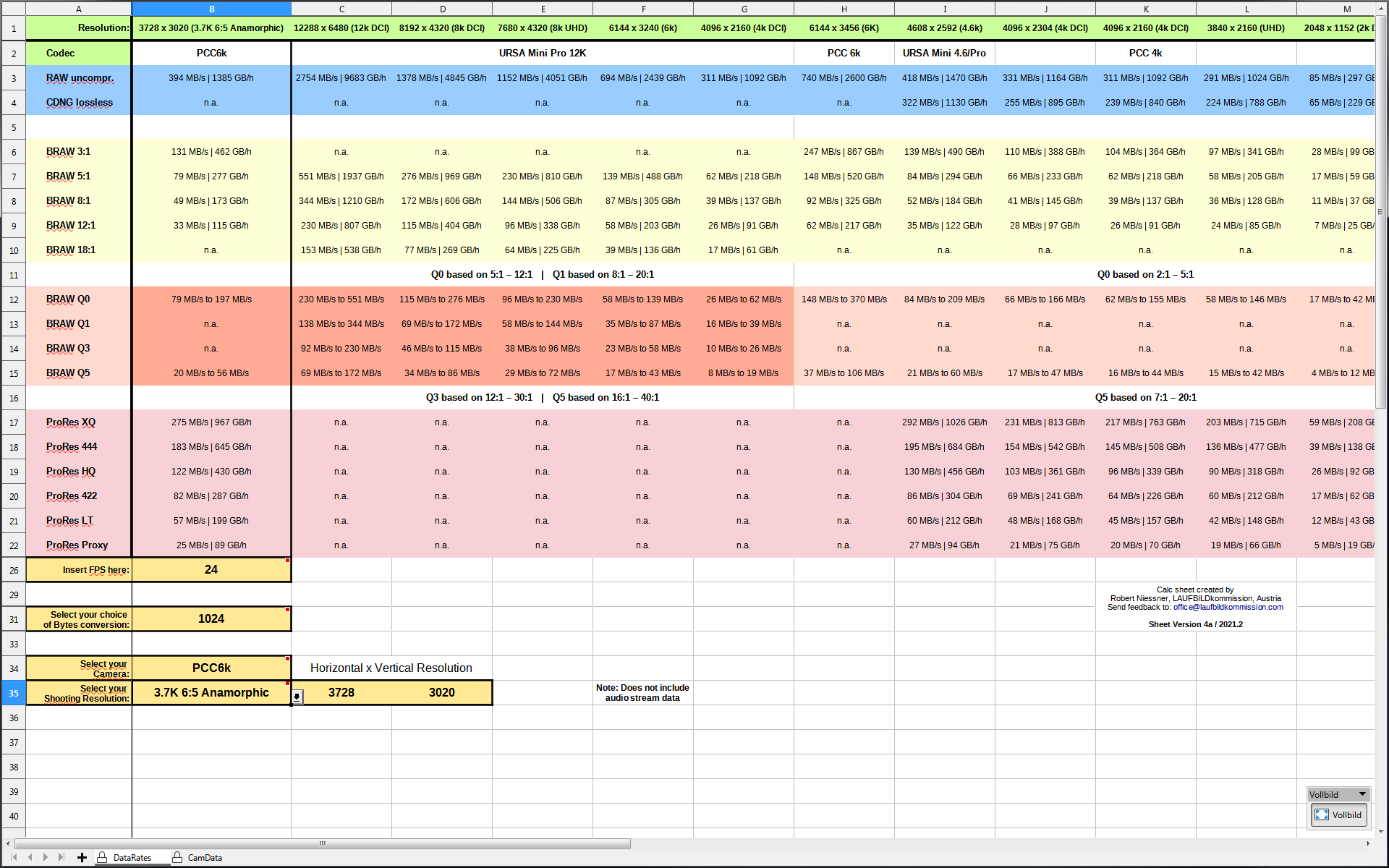Select the audio stream data note
1389x868 pixels.
pos(642,693)
